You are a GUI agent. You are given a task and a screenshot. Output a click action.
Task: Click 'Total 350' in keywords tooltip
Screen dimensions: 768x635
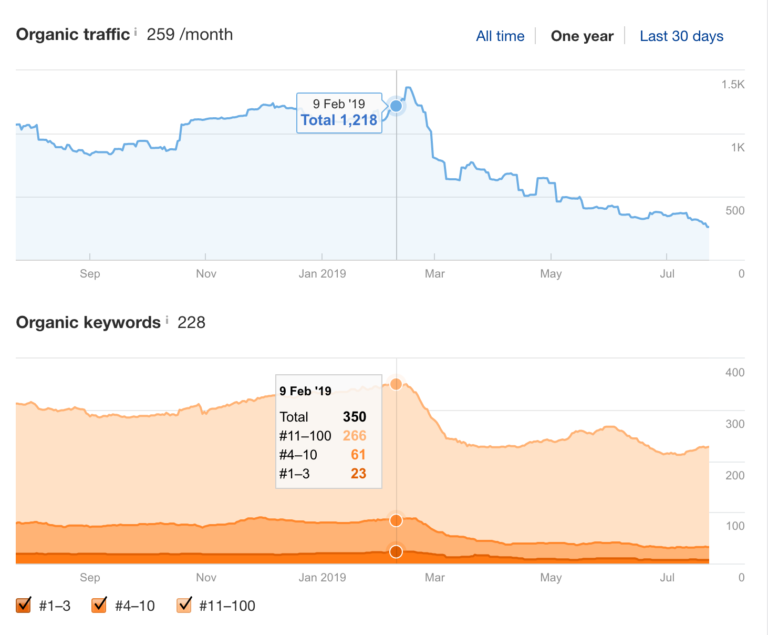click(x=323, y=416)
